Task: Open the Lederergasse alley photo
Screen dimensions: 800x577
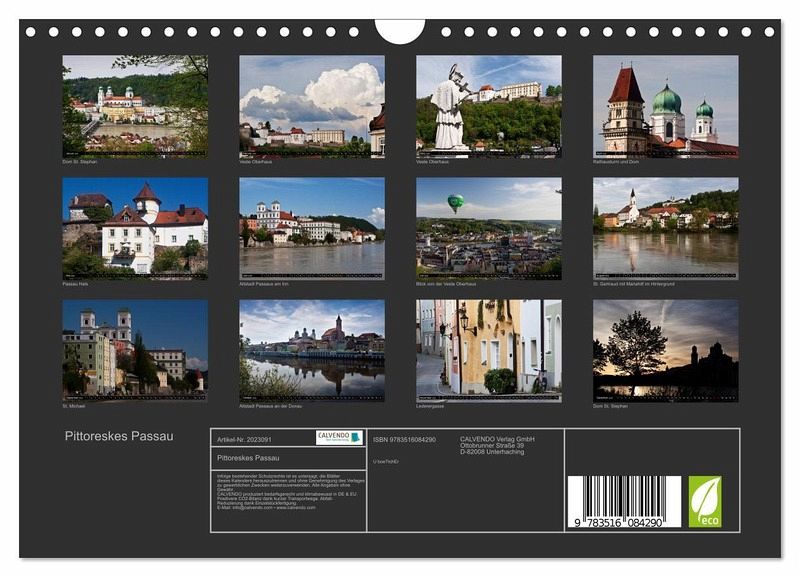Action: [488, 350]
